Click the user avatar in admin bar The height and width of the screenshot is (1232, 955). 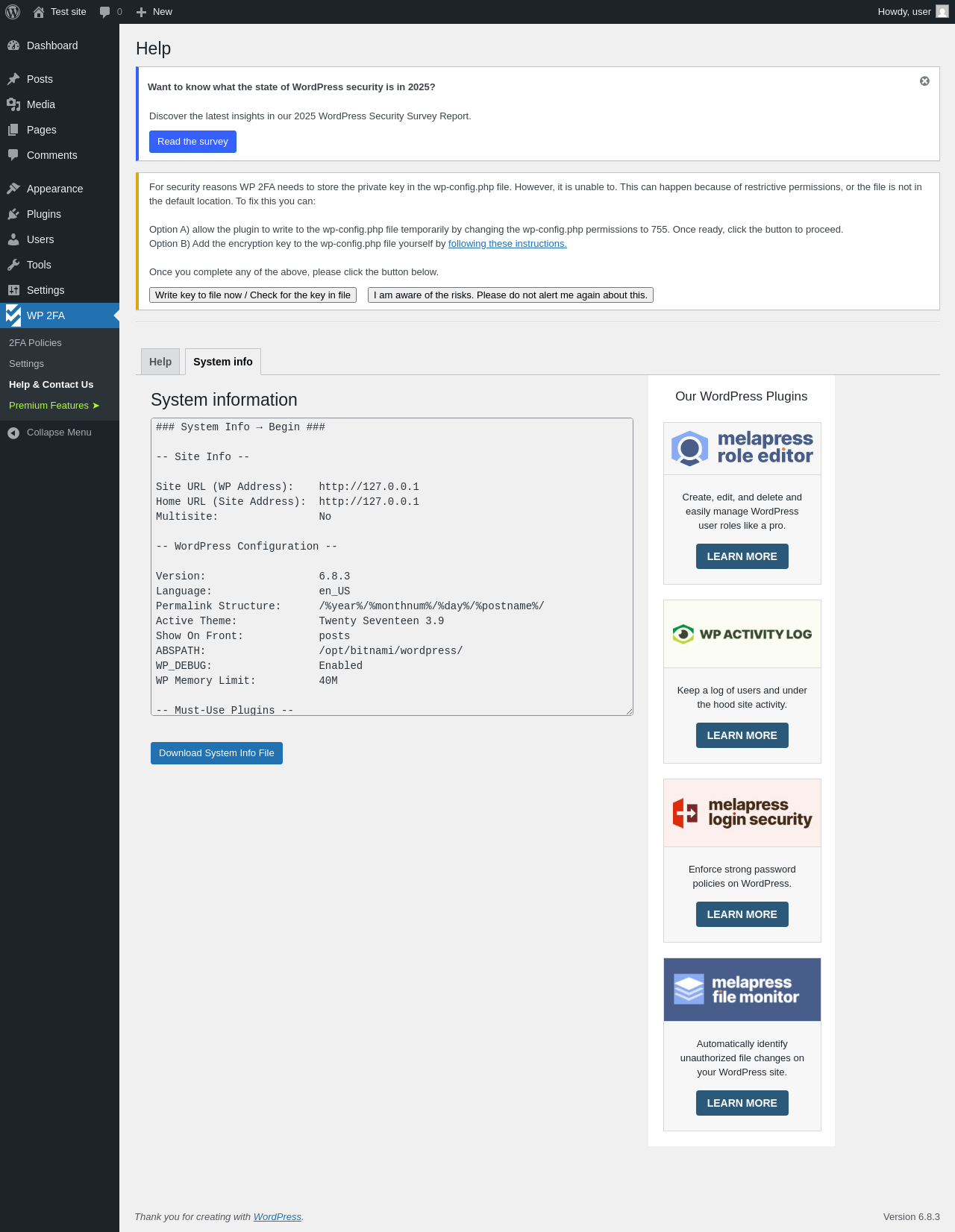942,12
